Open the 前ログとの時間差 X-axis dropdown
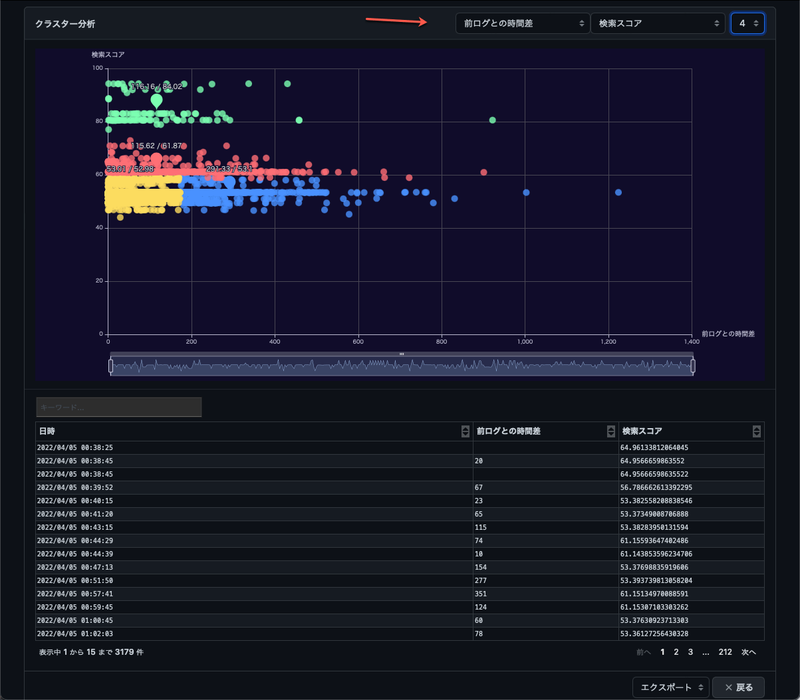 pos(520,23)
